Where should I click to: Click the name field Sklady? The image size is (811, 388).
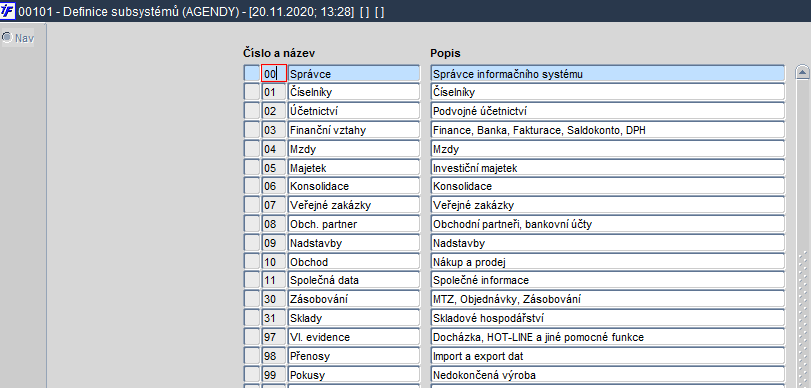(x=354, y=318)
